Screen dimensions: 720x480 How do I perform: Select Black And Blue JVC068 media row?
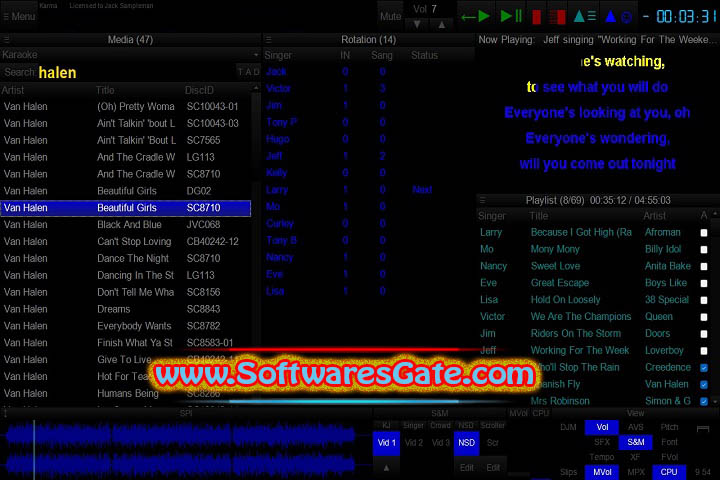(126, 225)
